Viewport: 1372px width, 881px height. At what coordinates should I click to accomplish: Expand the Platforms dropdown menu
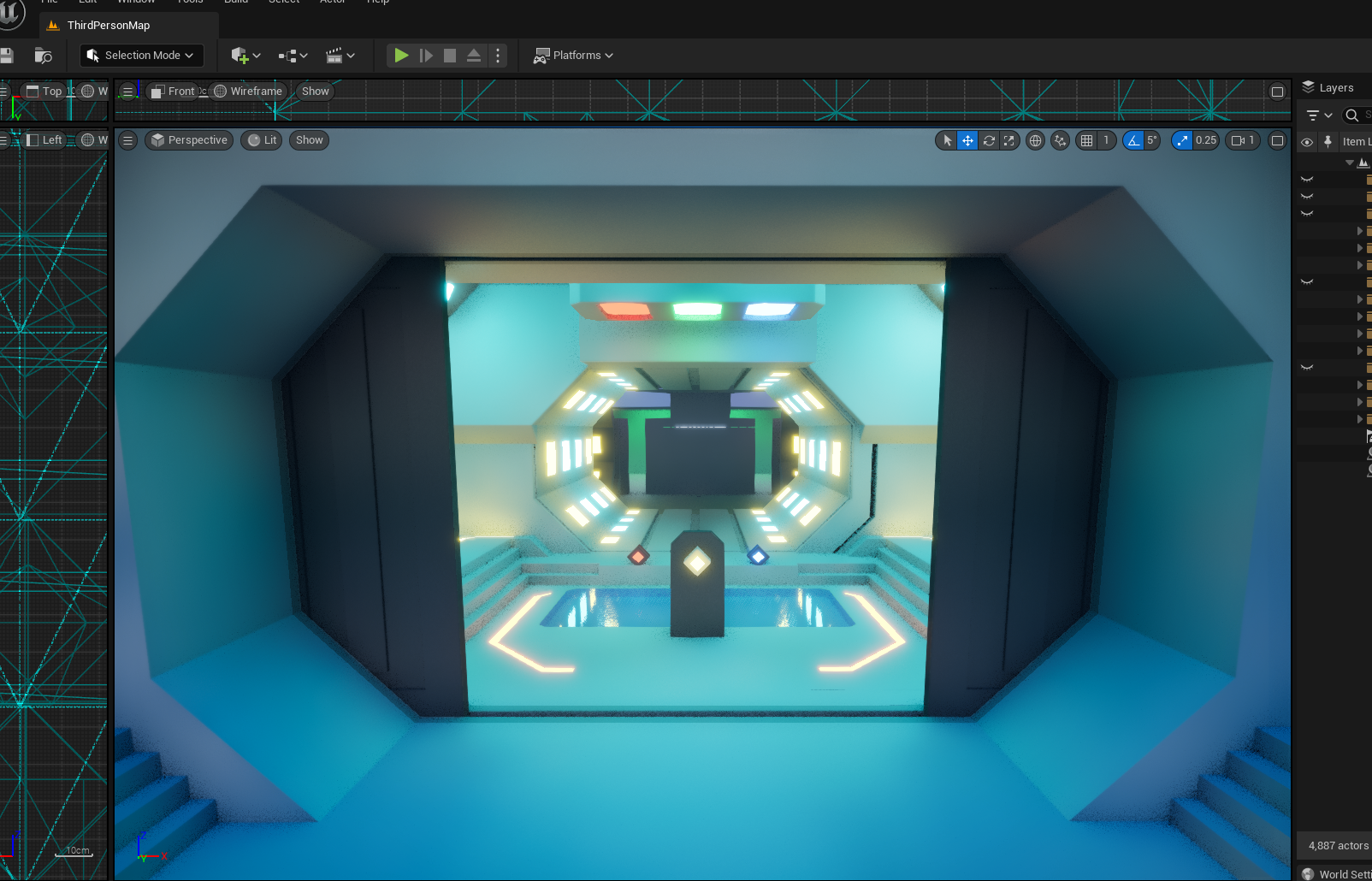[x=574, y=56]
